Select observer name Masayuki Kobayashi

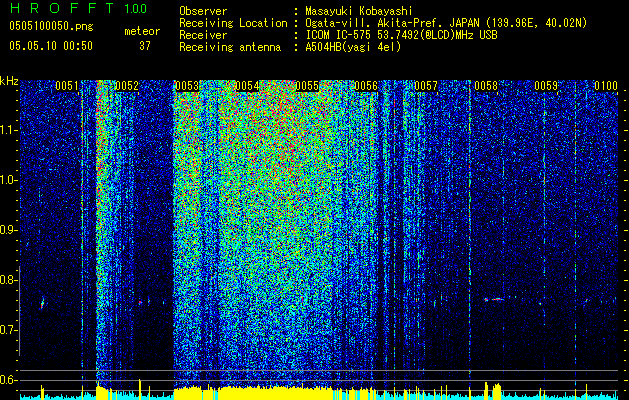(359, 11)
